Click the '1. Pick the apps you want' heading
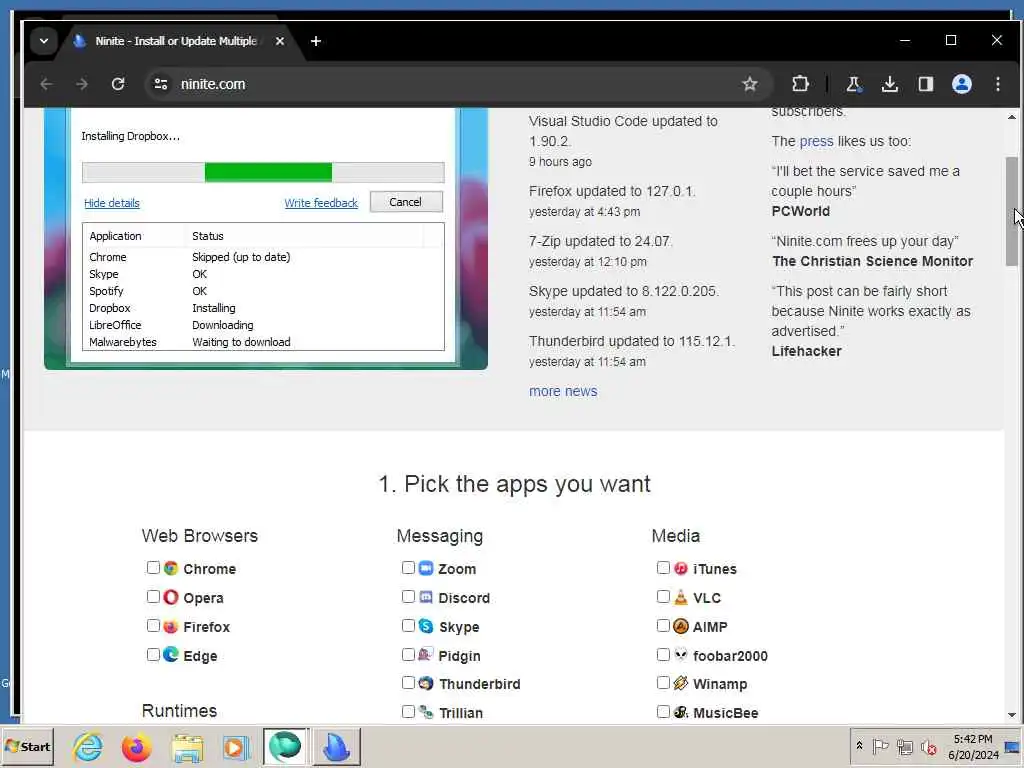Screen dimensions: 1024x768 (x=515, y=484)
